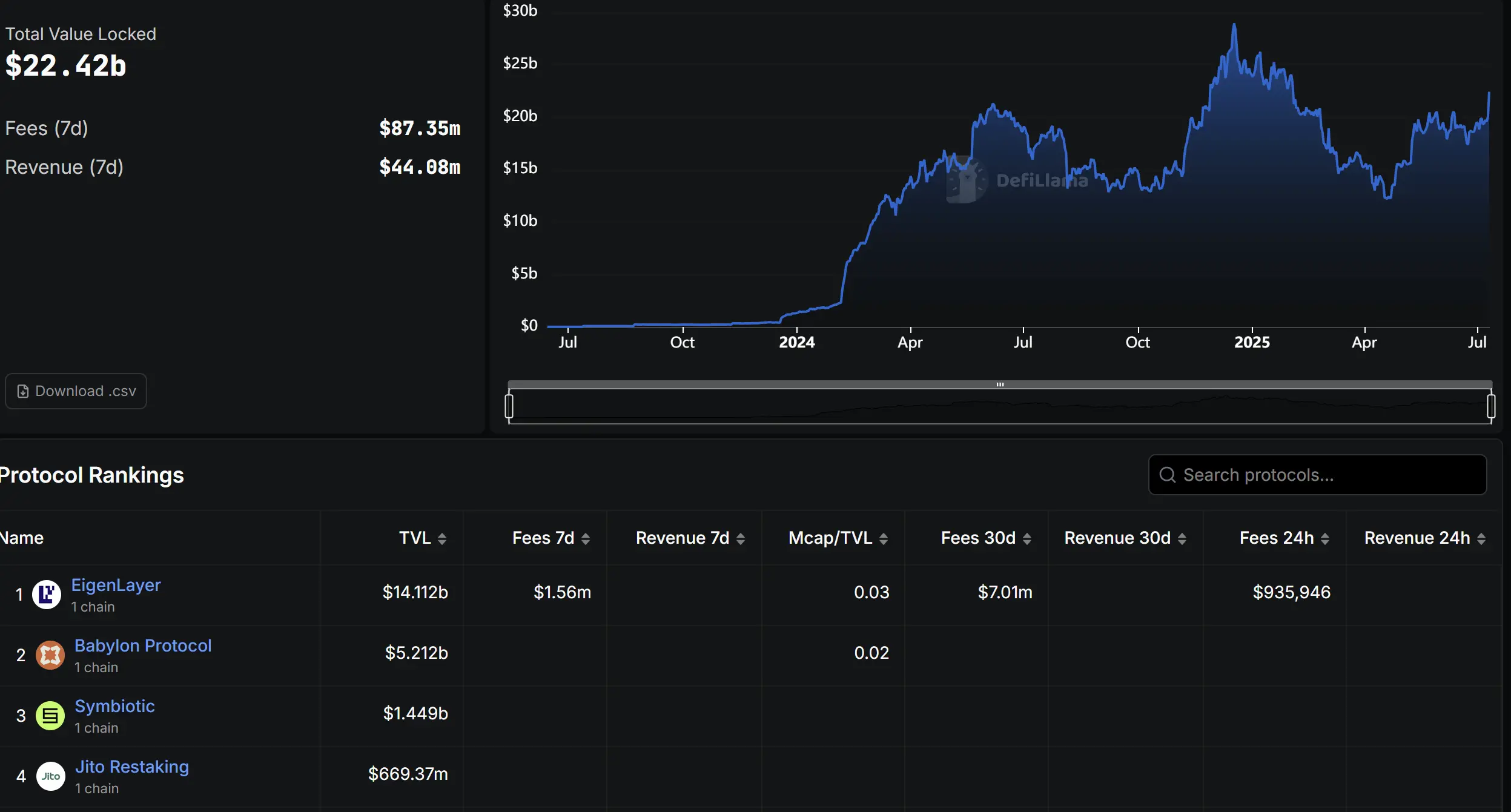Screen dimensions: 1511x812
Task: Click the Fees 24h sort chevron
Action: 1326,538
